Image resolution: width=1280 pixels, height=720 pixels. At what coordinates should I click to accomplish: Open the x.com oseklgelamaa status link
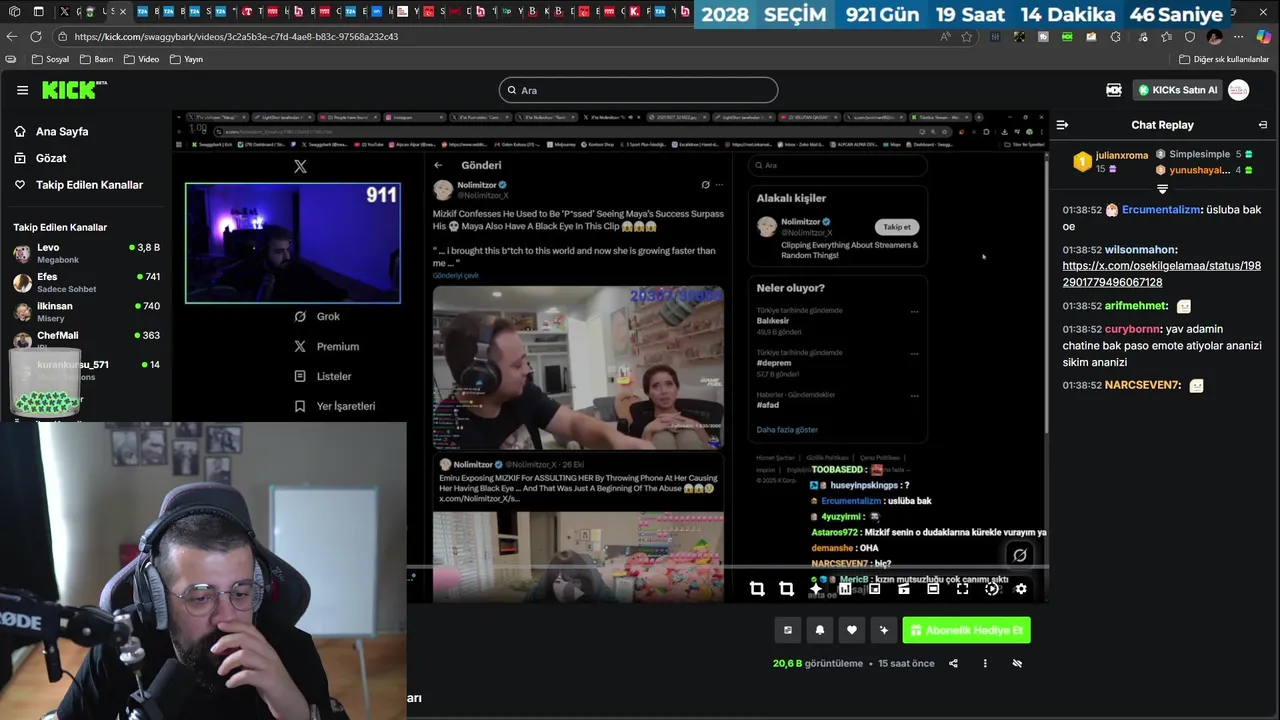tap(1161, 274)
